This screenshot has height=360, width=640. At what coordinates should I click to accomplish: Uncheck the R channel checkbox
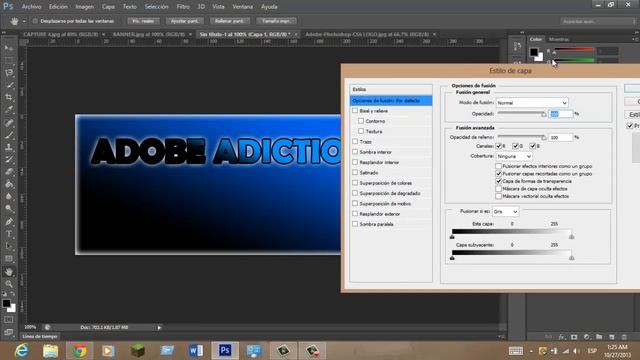pyautogui.click(x=498, y=146)
